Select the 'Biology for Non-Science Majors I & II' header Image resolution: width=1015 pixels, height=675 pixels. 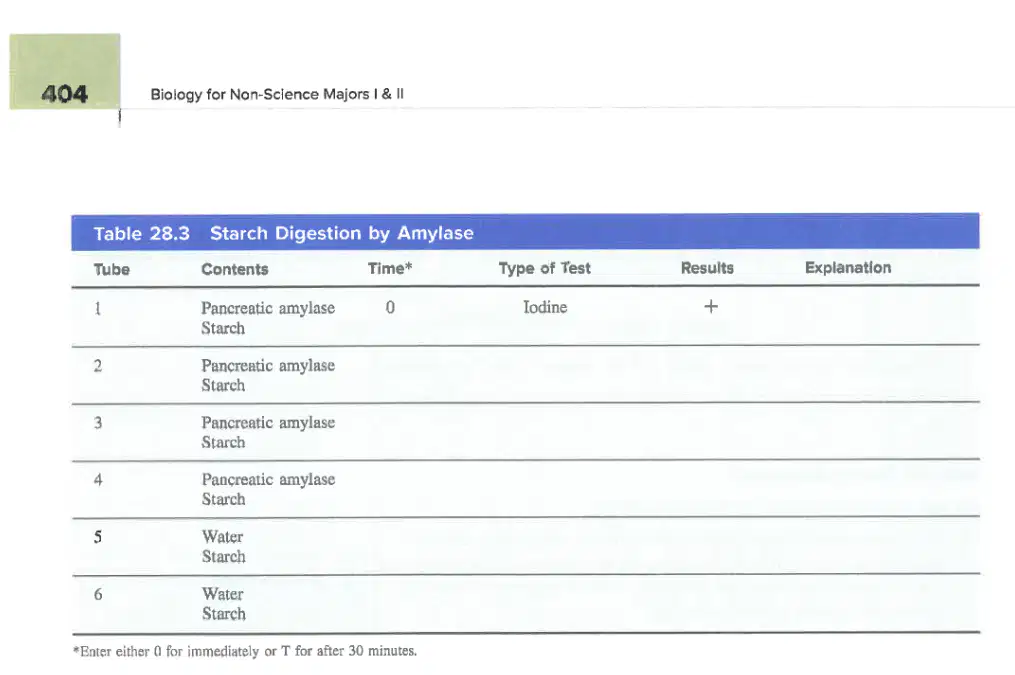(277, 94)
